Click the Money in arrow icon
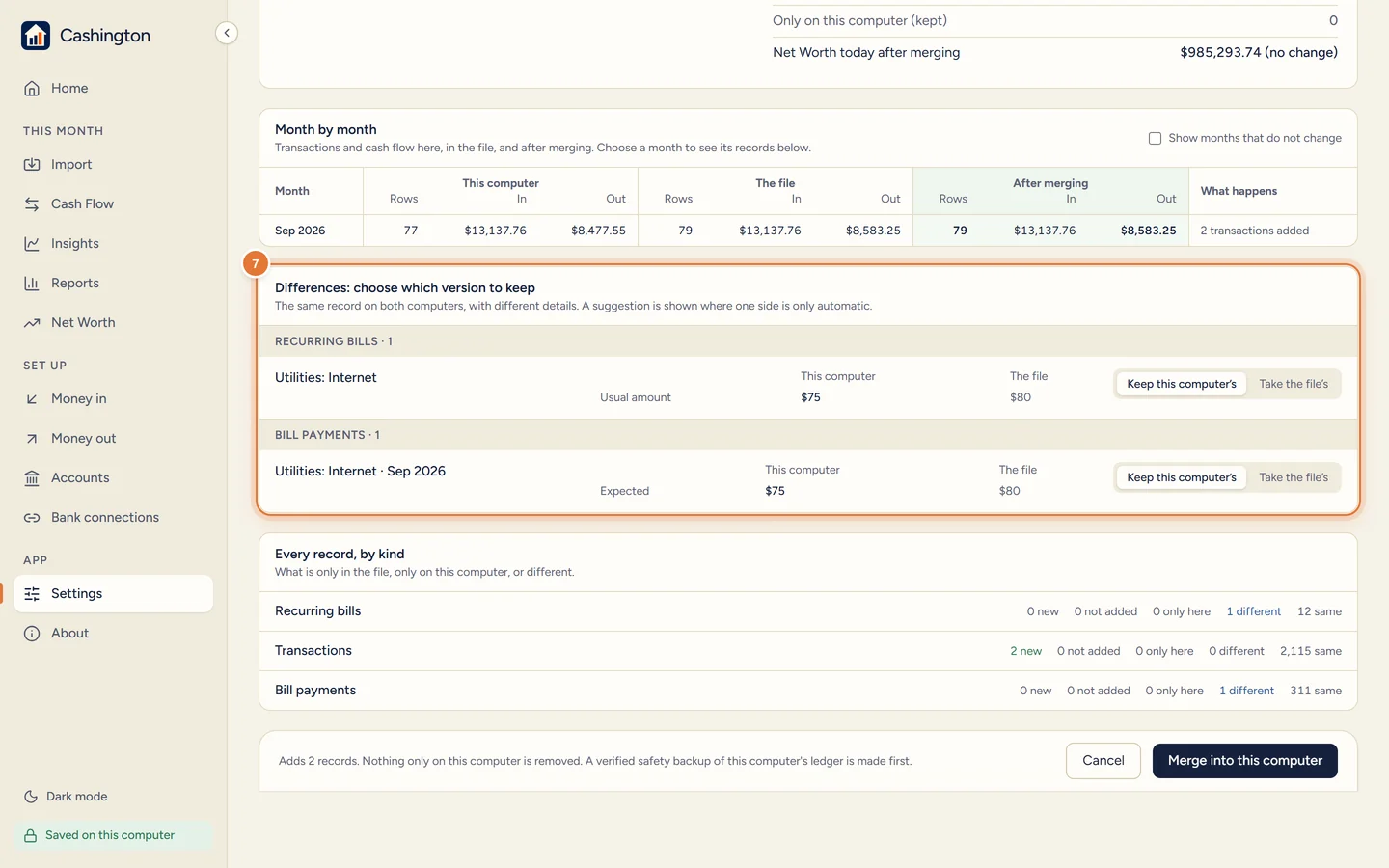Viewport: 1389px width, 868px height. (32, 399)
